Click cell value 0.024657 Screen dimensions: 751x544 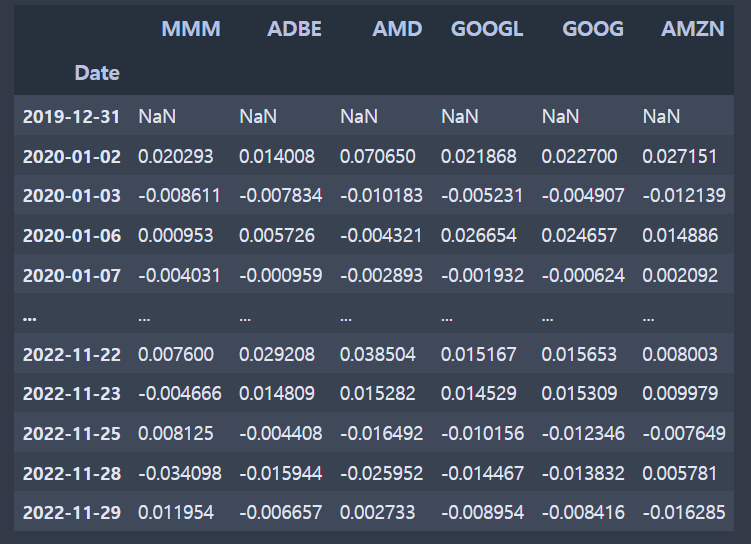[x=579, y=236]
